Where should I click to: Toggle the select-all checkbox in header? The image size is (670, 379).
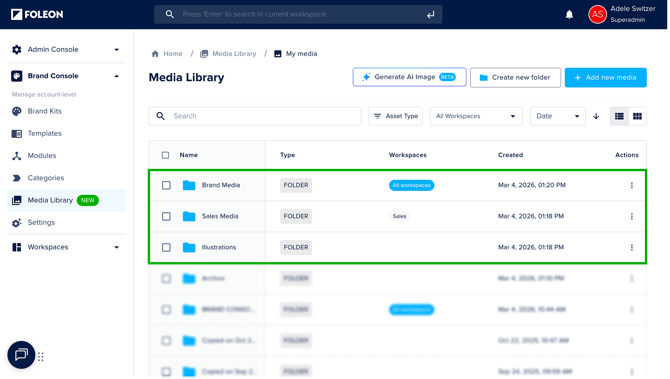(x=165, y=155)
